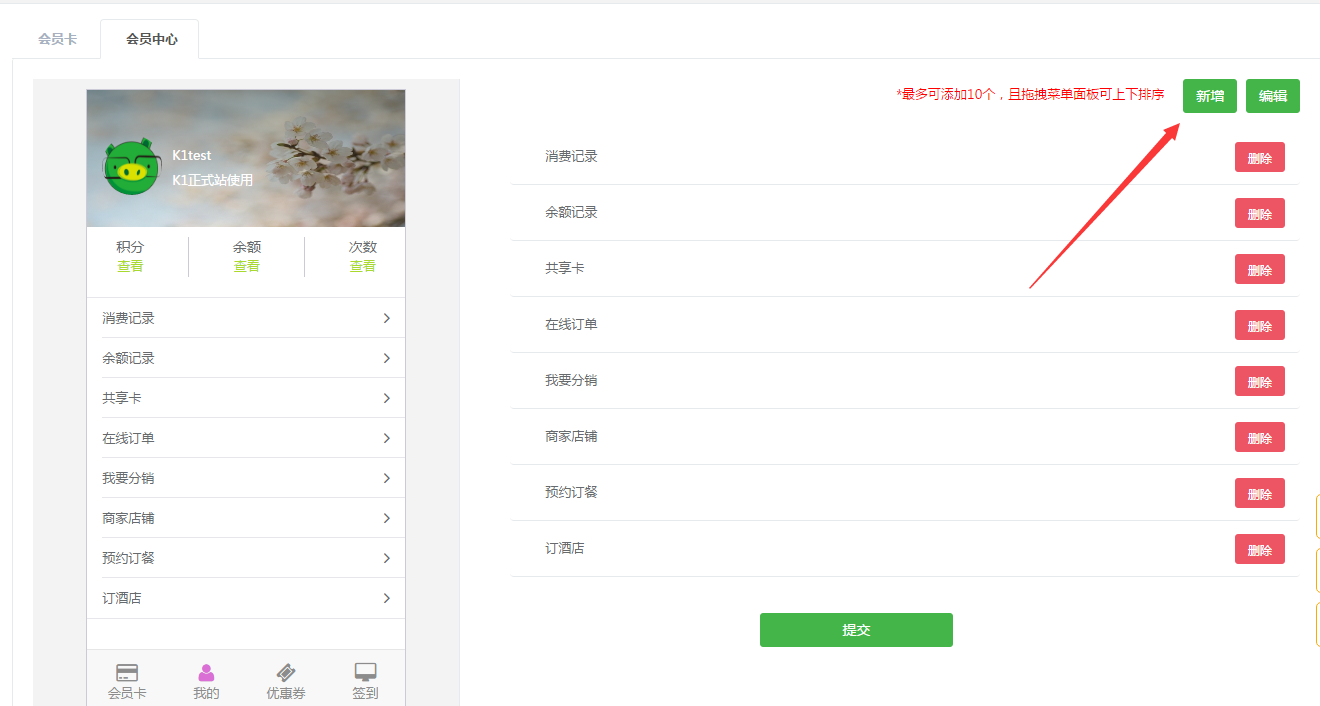
Task: Tap the 签到 monitor icon
Action: point(365,672)
